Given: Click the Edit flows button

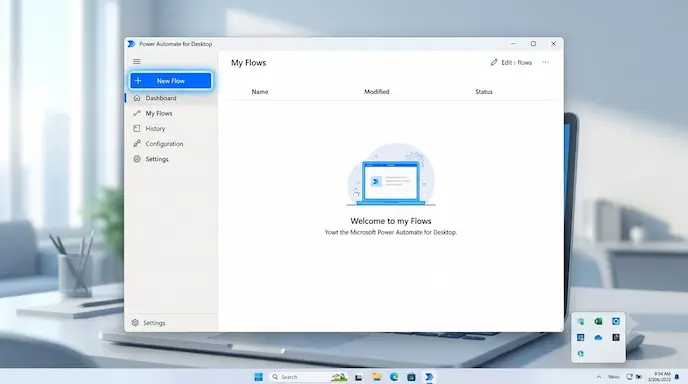Looking at the screenshot, I should pyautogui.click(x=511, y=62).
